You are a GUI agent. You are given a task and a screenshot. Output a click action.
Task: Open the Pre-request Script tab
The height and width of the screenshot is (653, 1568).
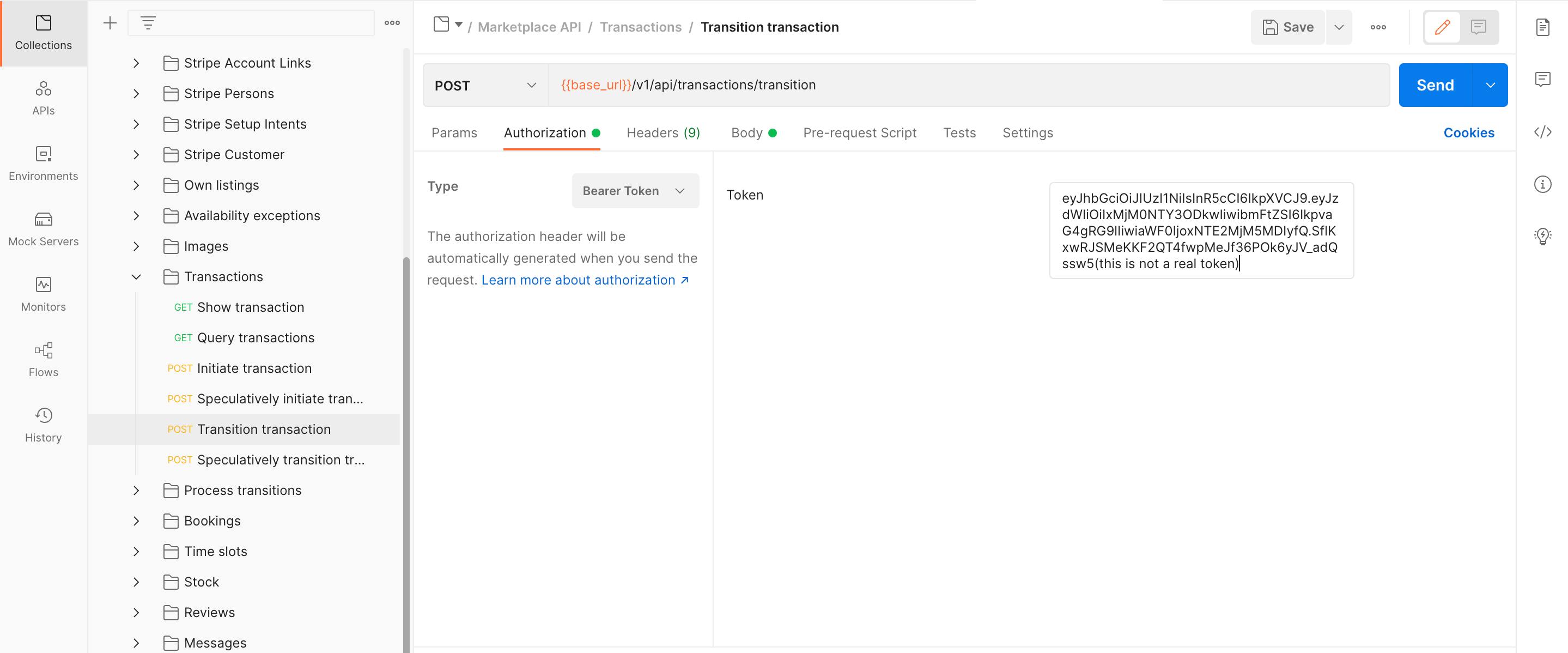click(x=860, y=132)
